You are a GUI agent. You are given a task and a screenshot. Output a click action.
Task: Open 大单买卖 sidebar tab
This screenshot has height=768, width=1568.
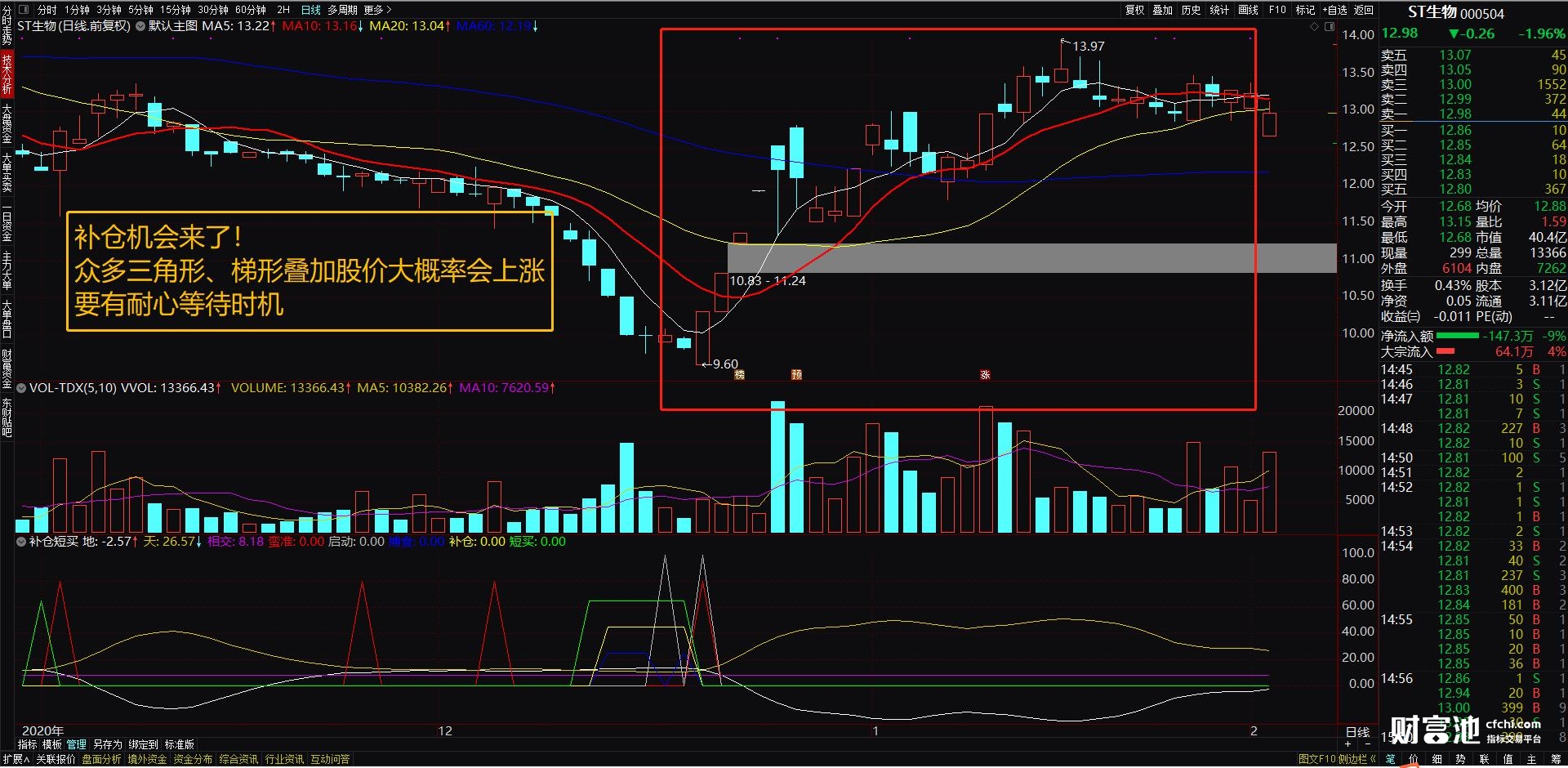point(7,172)
